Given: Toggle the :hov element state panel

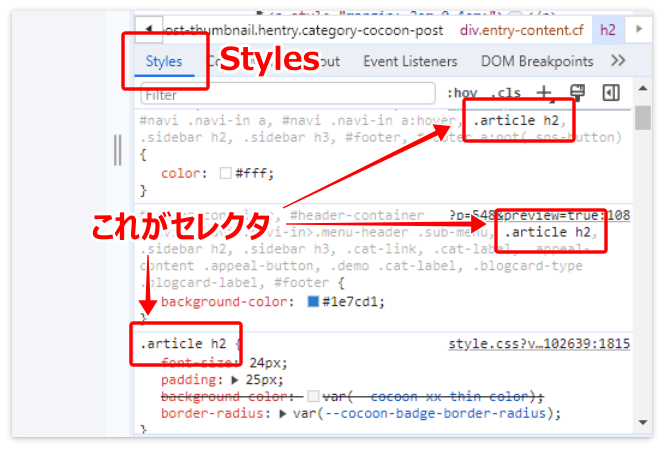Looking at the screenshot, I should [462, 93].
